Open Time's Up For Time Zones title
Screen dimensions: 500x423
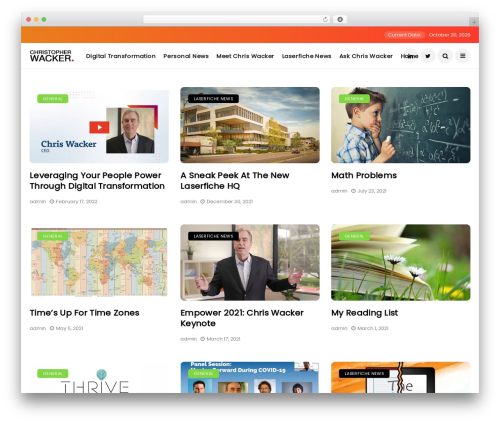click(x=84, y=313)
